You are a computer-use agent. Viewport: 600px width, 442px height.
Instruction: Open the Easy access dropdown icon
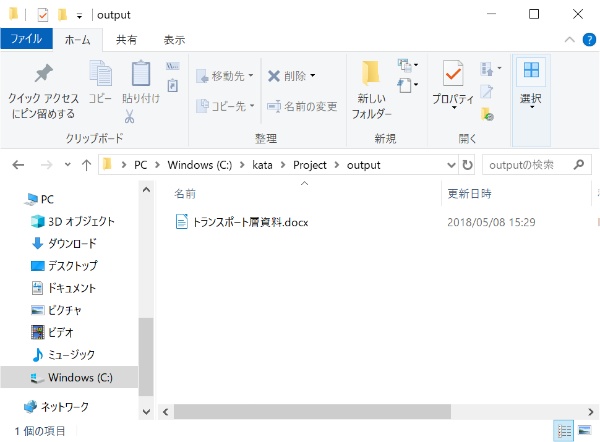click(408, 85)
